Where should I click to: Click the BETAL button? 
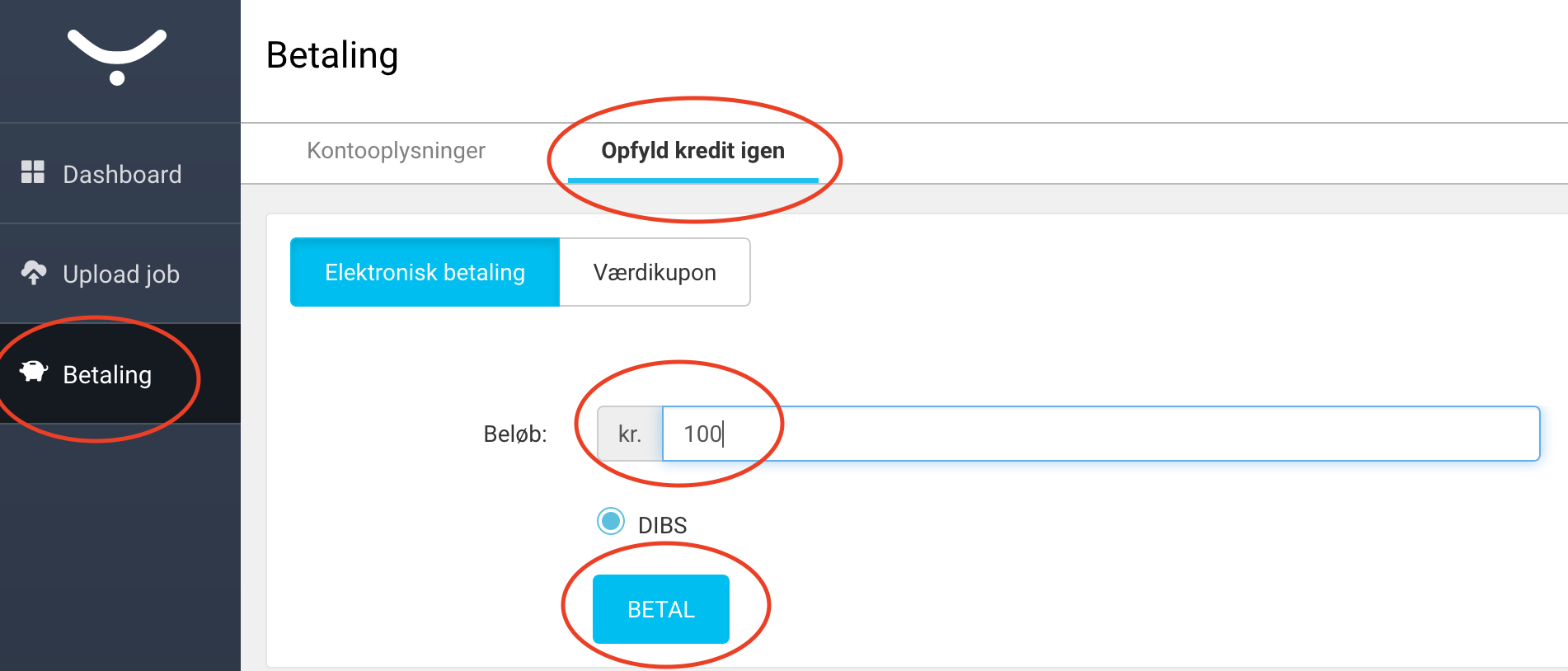point(661,609)
